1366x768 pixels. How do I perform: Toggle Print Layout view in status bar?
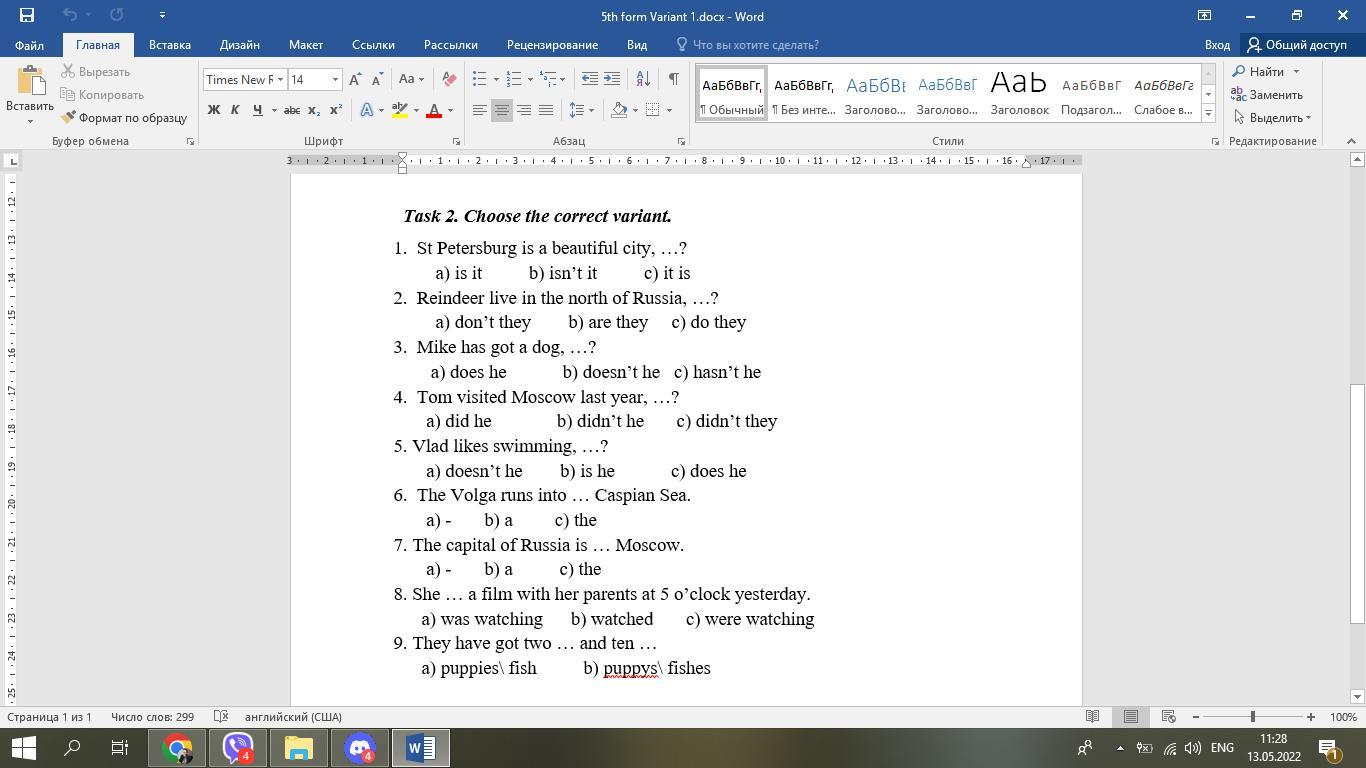point(1131,717)
